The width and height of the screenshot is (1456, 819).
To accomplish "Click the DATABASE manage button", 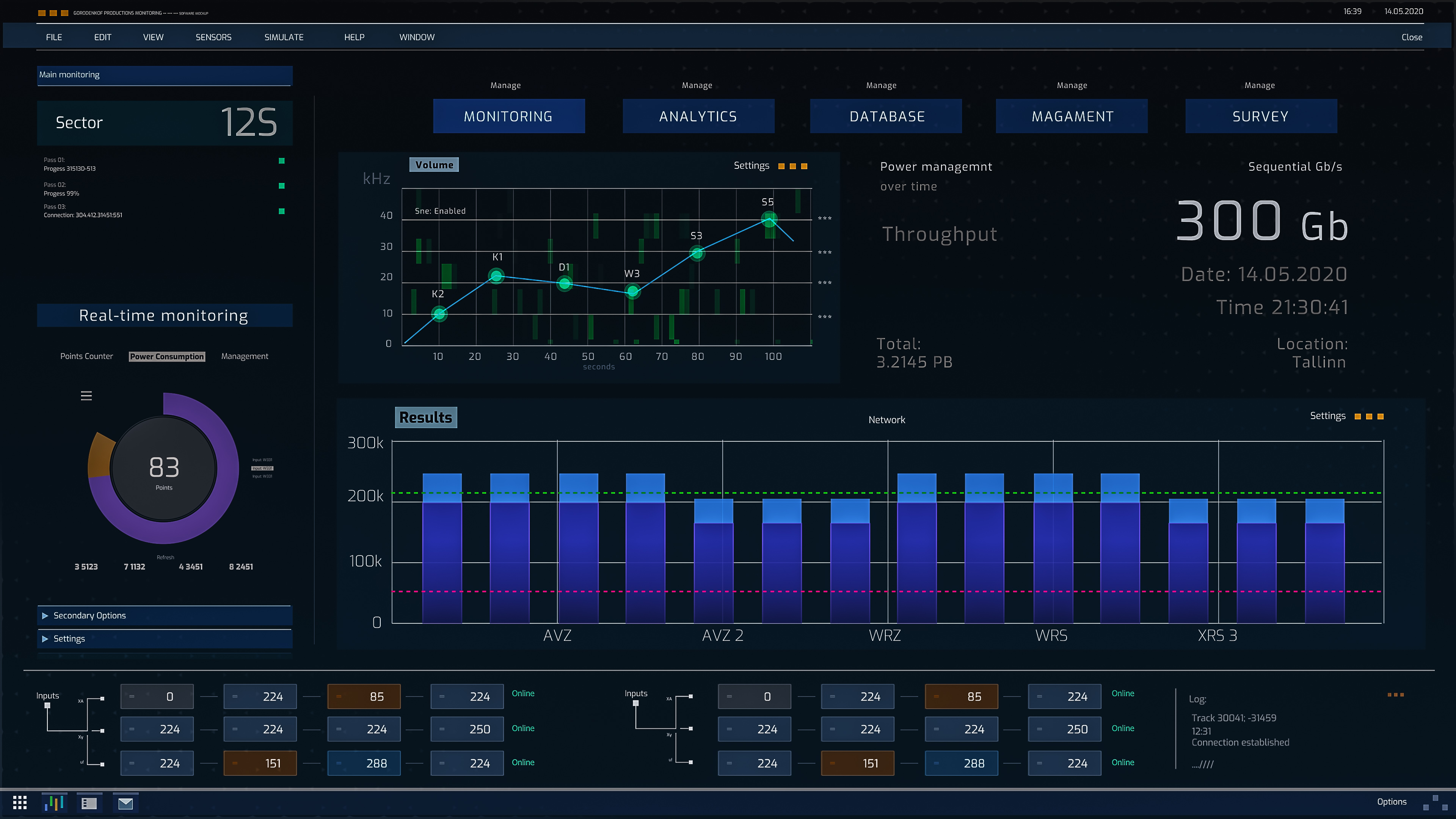I will pos(886,116).
